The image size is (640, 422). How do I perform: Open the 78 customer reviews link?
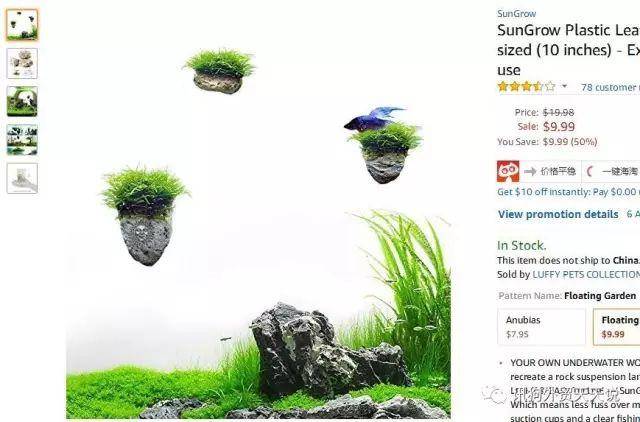point(610,87)
